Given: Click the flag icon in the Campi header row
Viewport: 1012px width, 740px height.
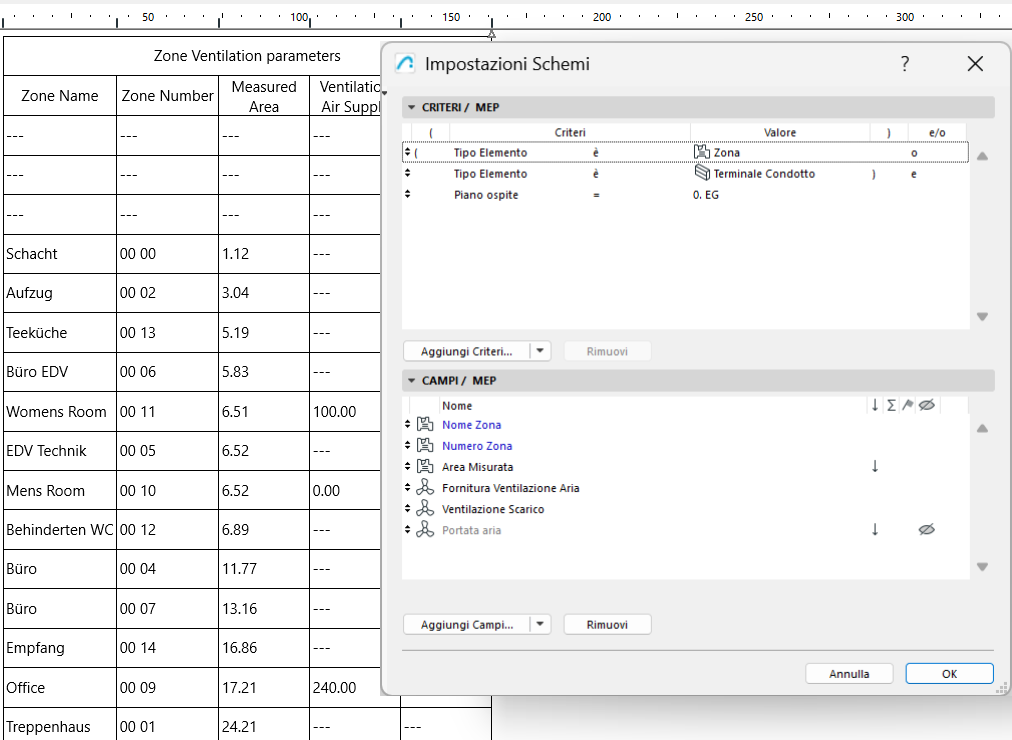Looking at the screenshot, I should pos(908,404).
